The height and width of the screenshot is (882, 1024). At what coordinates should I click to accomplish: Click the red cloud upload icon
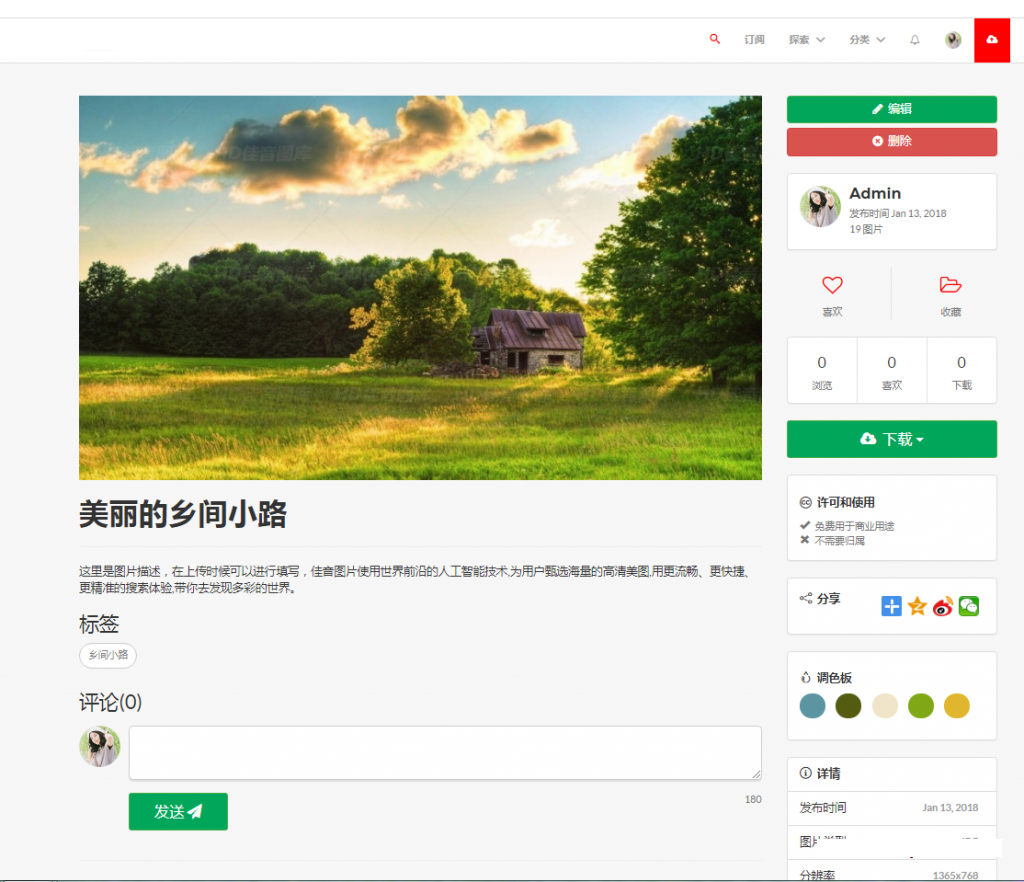point(991,40)
